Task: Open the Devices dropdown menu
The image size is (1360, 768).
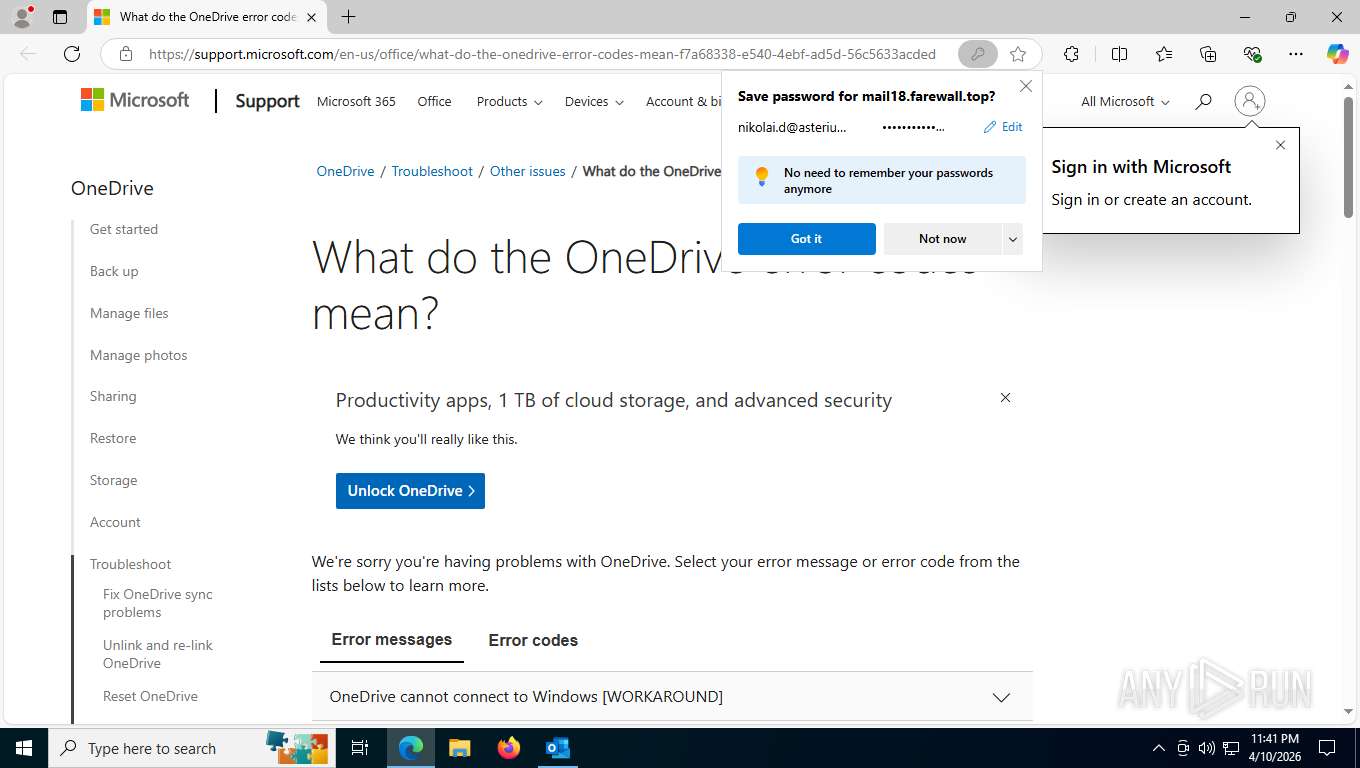Action: click(594, 101)
